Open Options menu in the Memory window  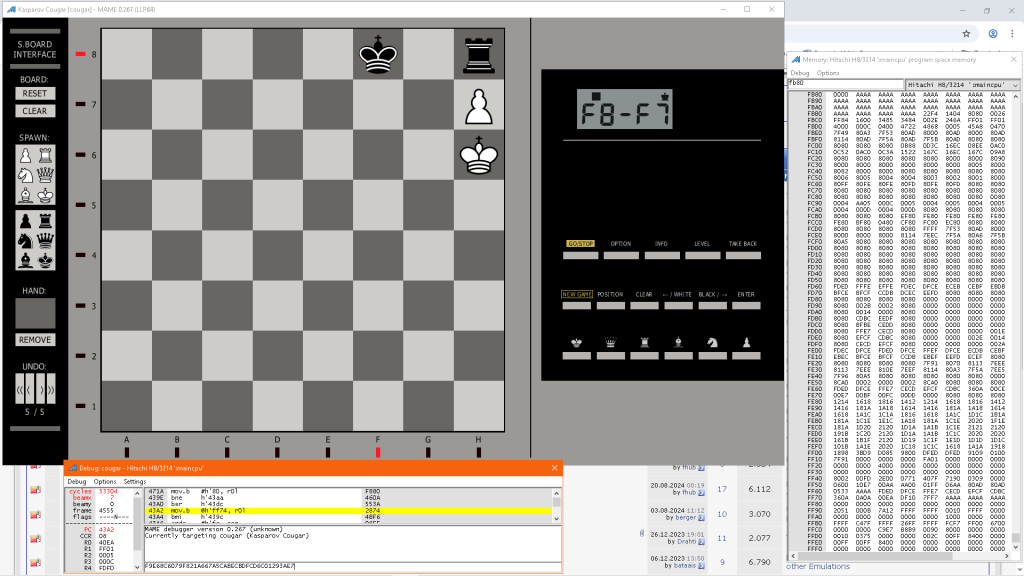coord(828,73)
